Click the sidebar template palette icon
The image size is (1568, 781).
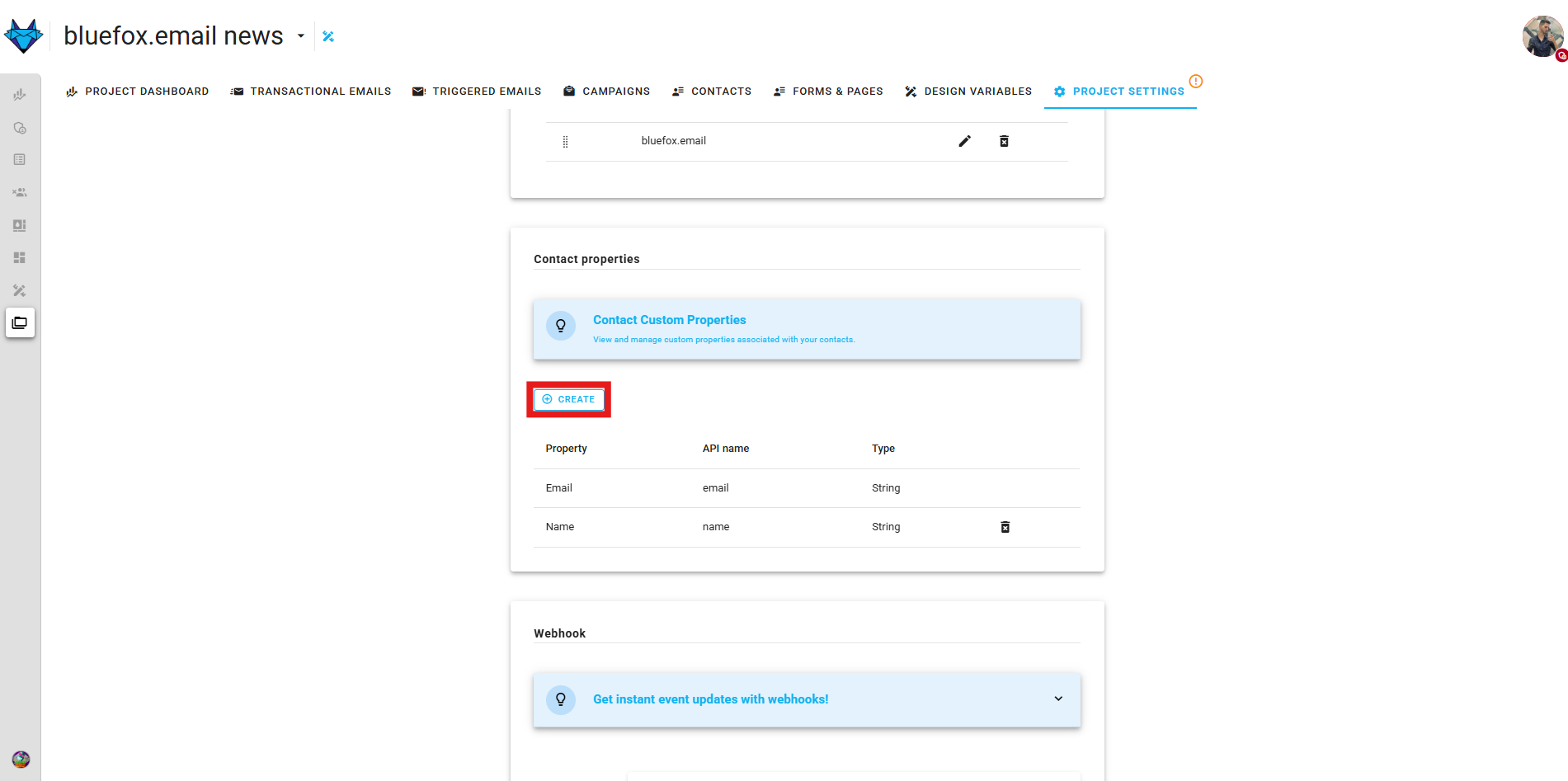pyautogui.click(x=20, y=225)
